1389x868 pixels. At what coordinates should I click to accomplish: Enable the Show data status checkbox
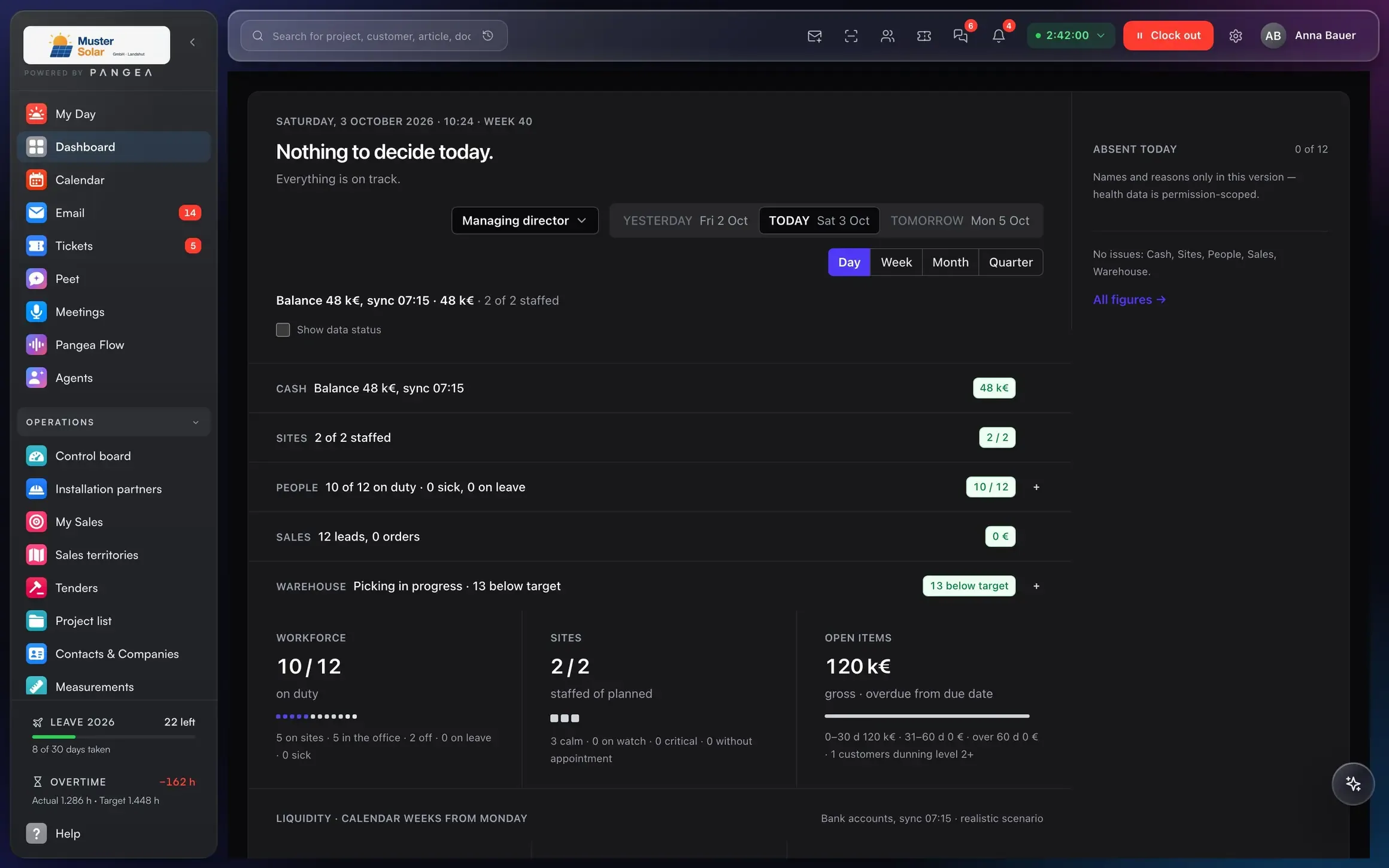click(x=283, y=330)
